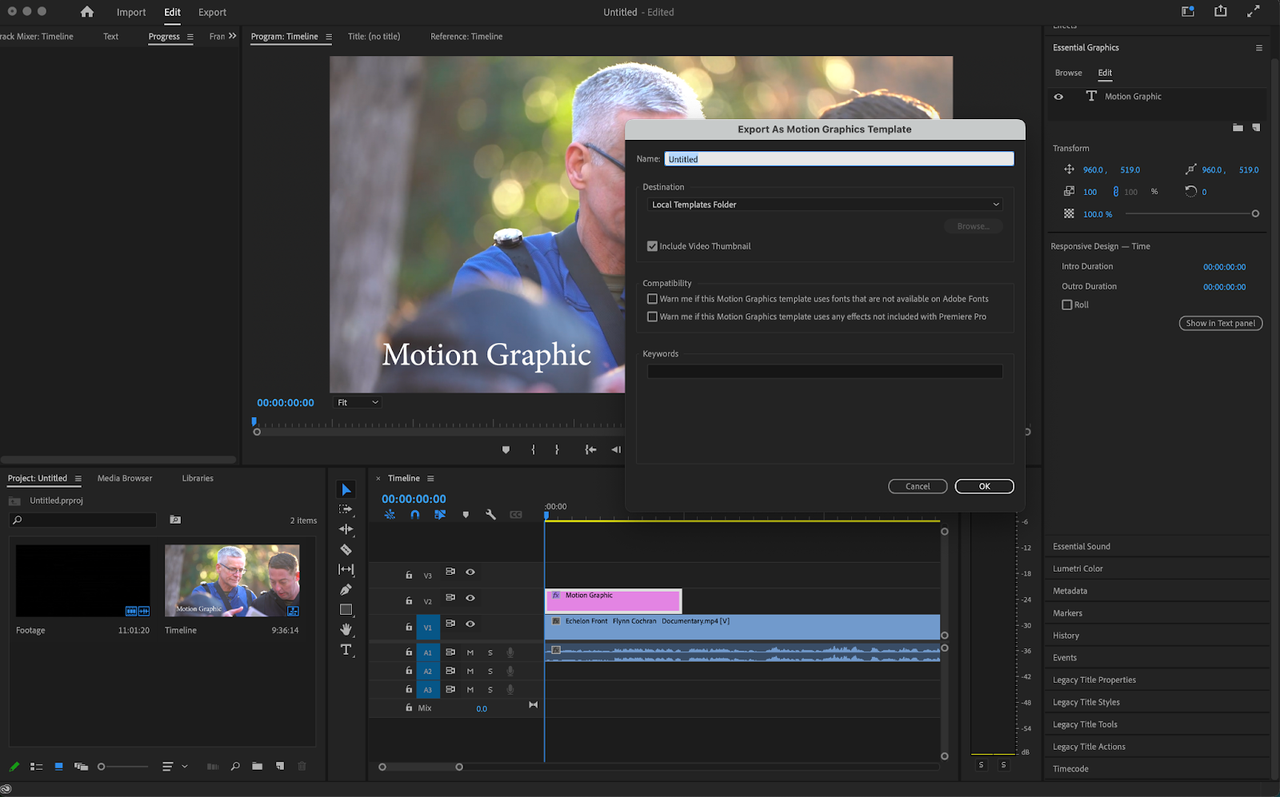Switch to the Media Browser tab
The image size is (1280, 797).
124,478
